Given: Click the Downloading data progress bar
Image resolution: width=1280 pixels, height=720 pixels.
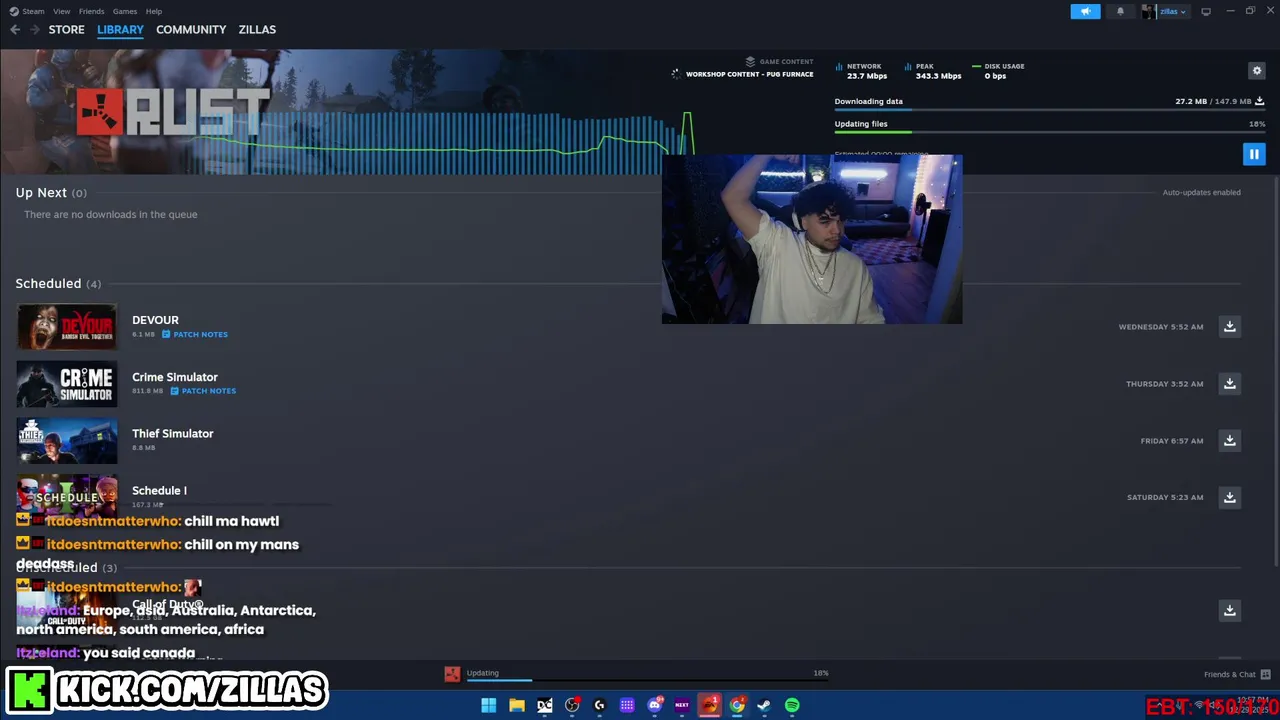Looking at the screenshot, I should (x=1049, y=109).
